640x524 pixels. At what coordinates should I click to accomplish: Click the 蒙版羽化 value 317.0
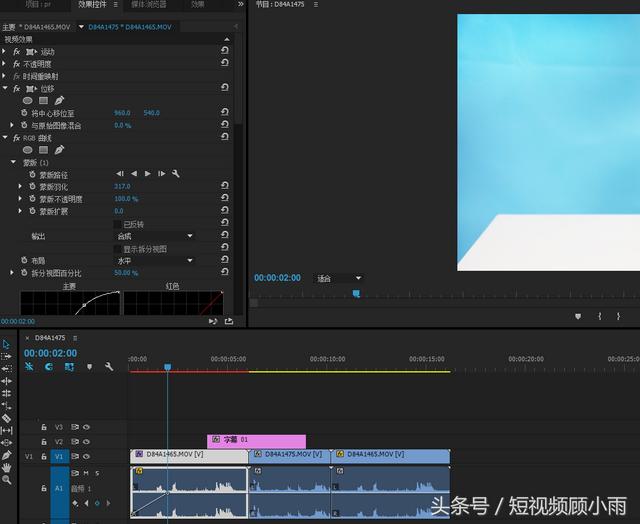click(122, 187)
